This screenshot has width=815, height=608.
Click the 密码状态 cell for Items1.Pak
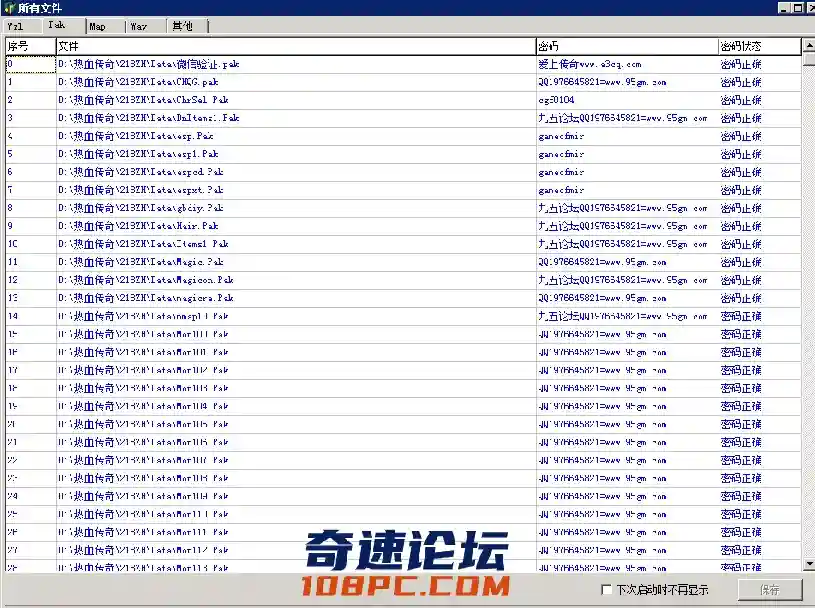pyautogui.click(x=760, y=244)
